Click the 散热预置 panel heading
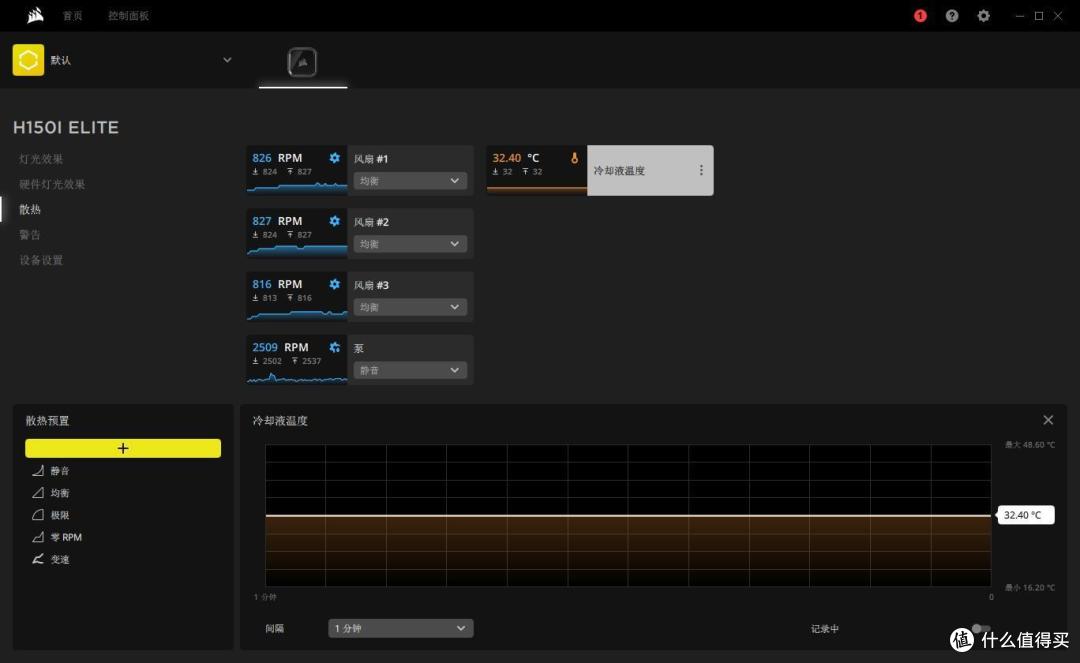 [x=48, y=421]
